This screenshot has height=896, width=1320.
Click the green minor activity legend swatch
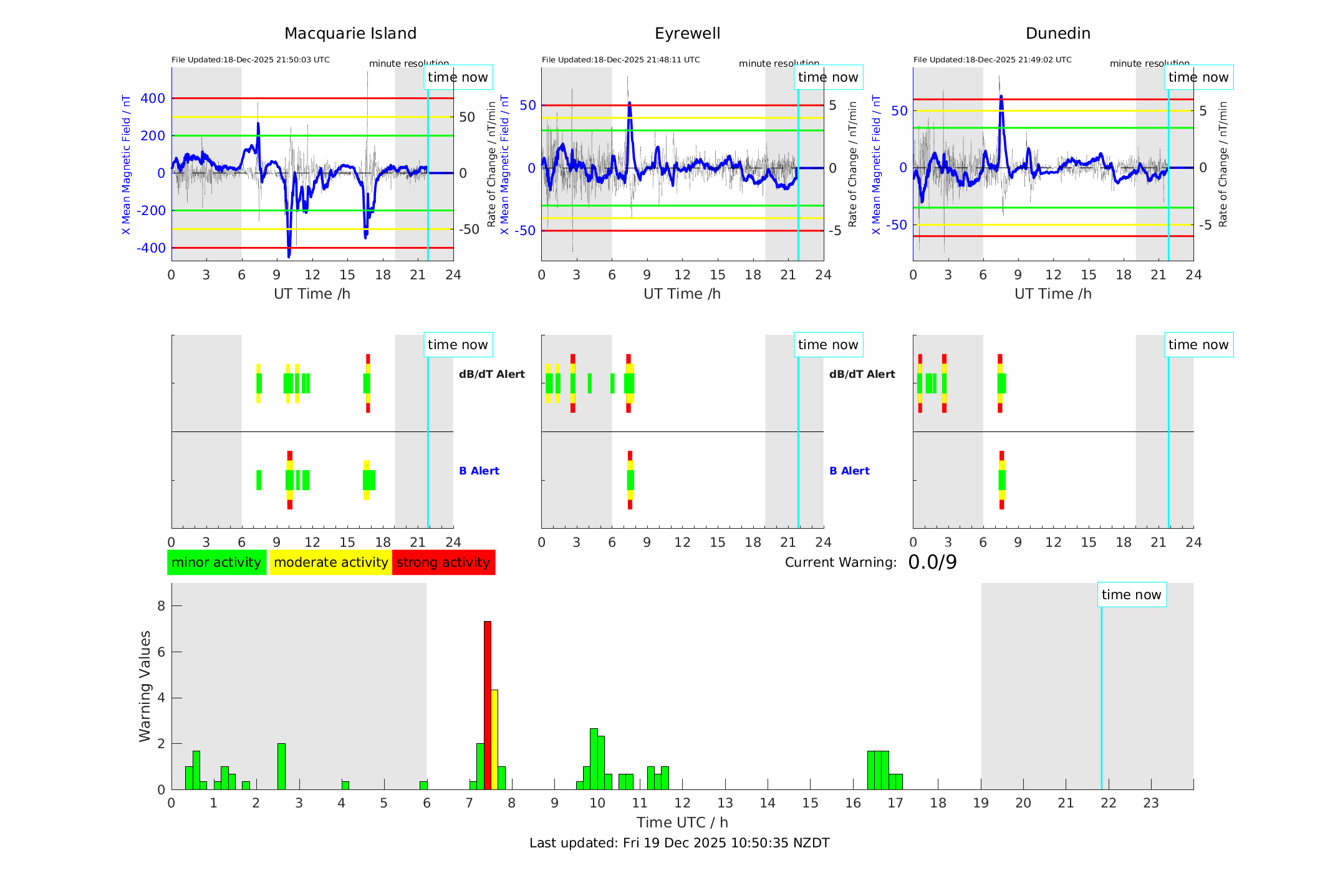click(216, 562)
